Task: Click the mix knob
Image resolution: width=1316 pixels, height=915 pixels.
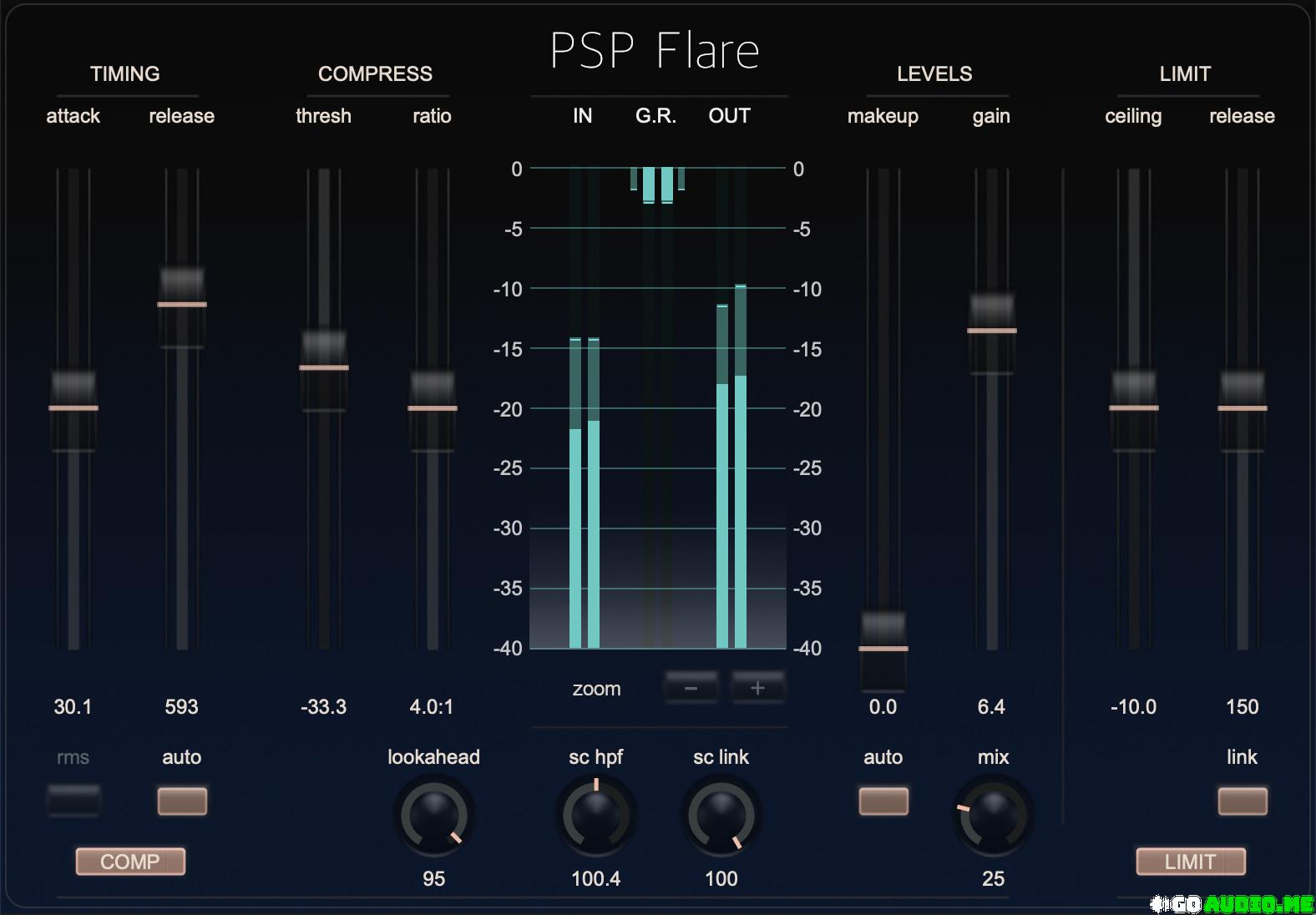Action: coord(993,816)
